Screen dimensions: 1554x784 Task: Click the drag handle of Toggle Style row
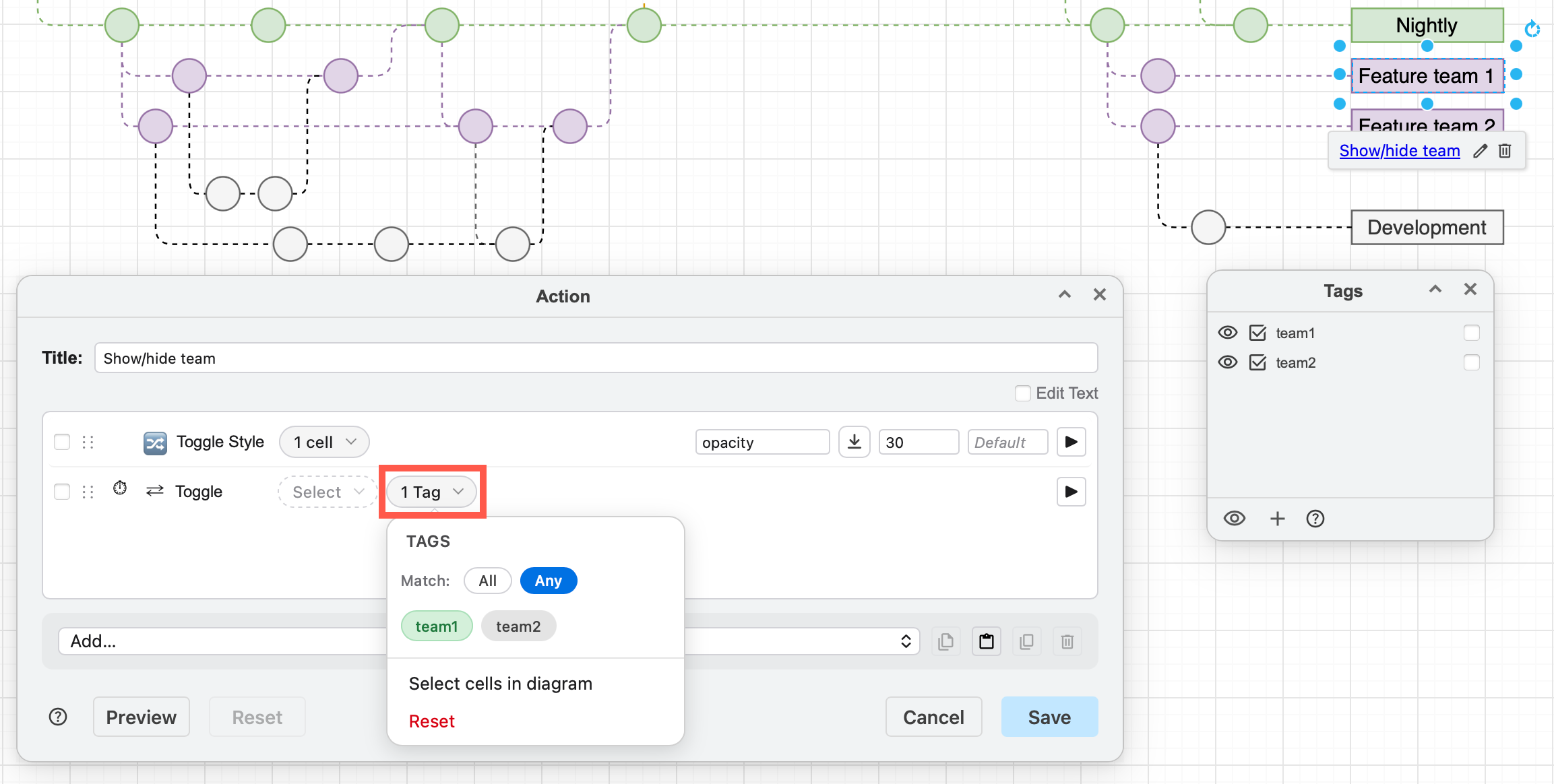pyautogui.click(x=88, y=442)
